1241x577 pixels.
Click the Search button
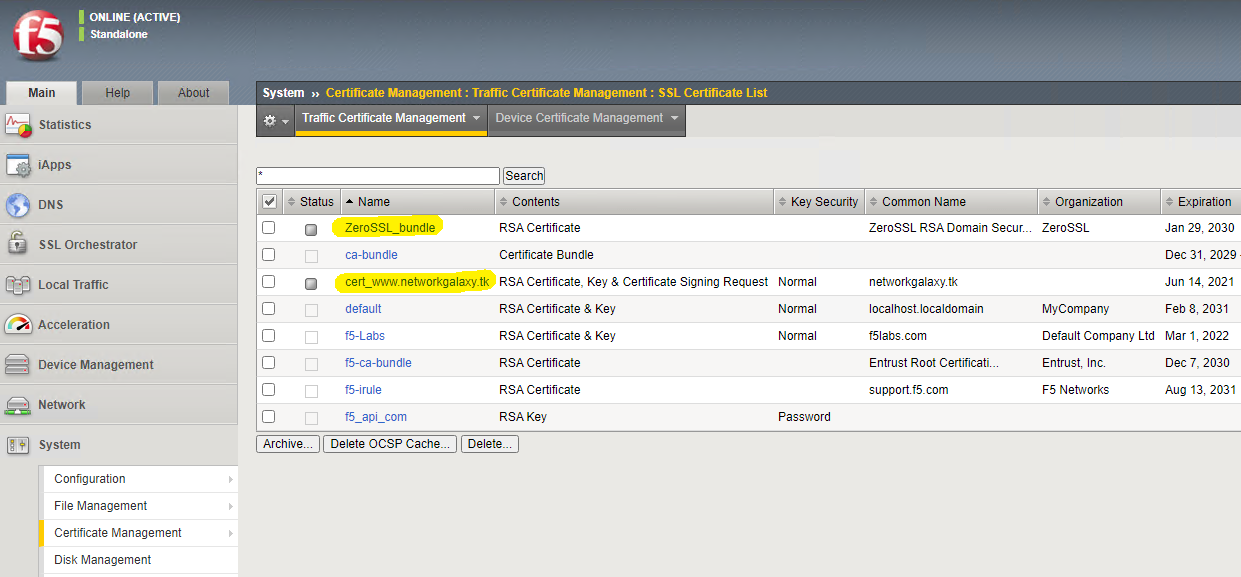(x=524, y=176)
